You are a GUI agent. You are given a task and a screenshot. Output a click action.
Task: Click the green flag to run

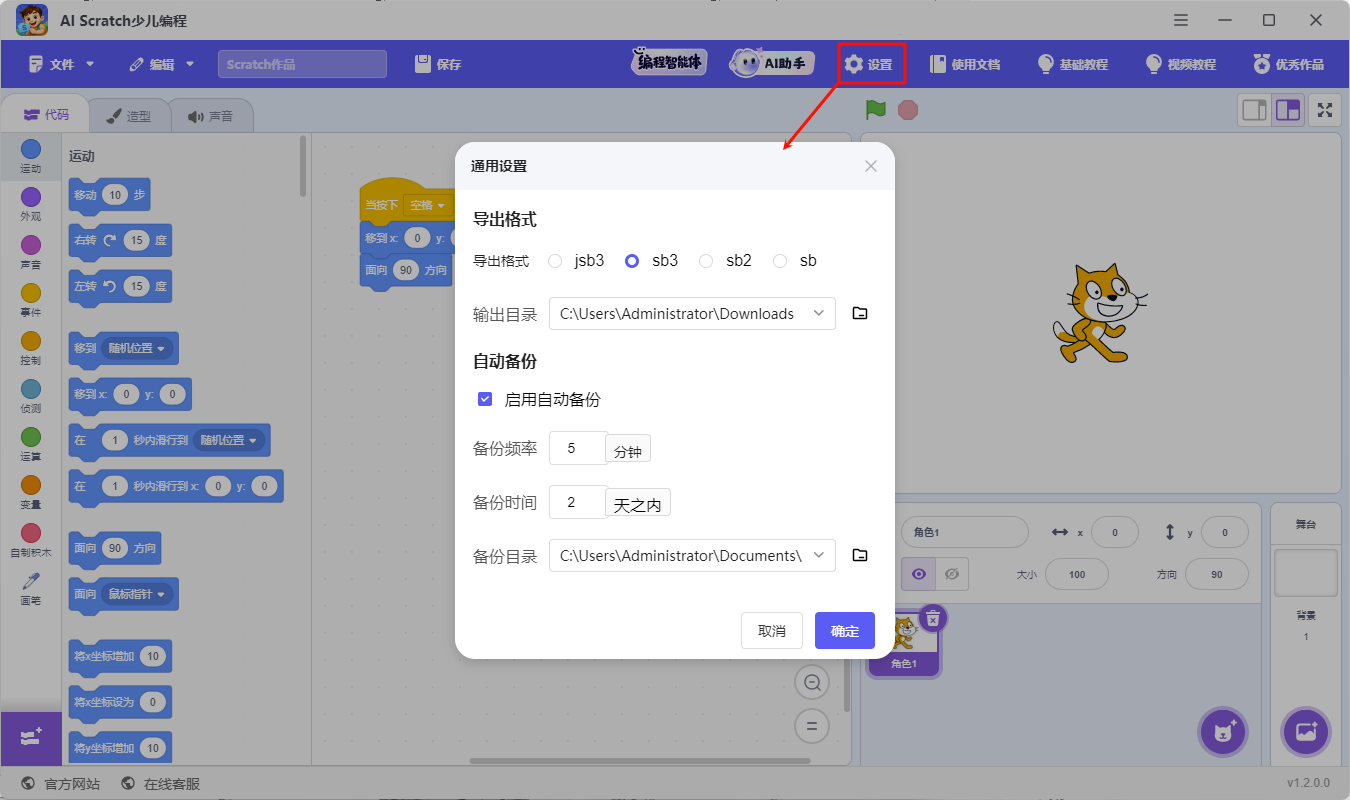coord(876,110)
